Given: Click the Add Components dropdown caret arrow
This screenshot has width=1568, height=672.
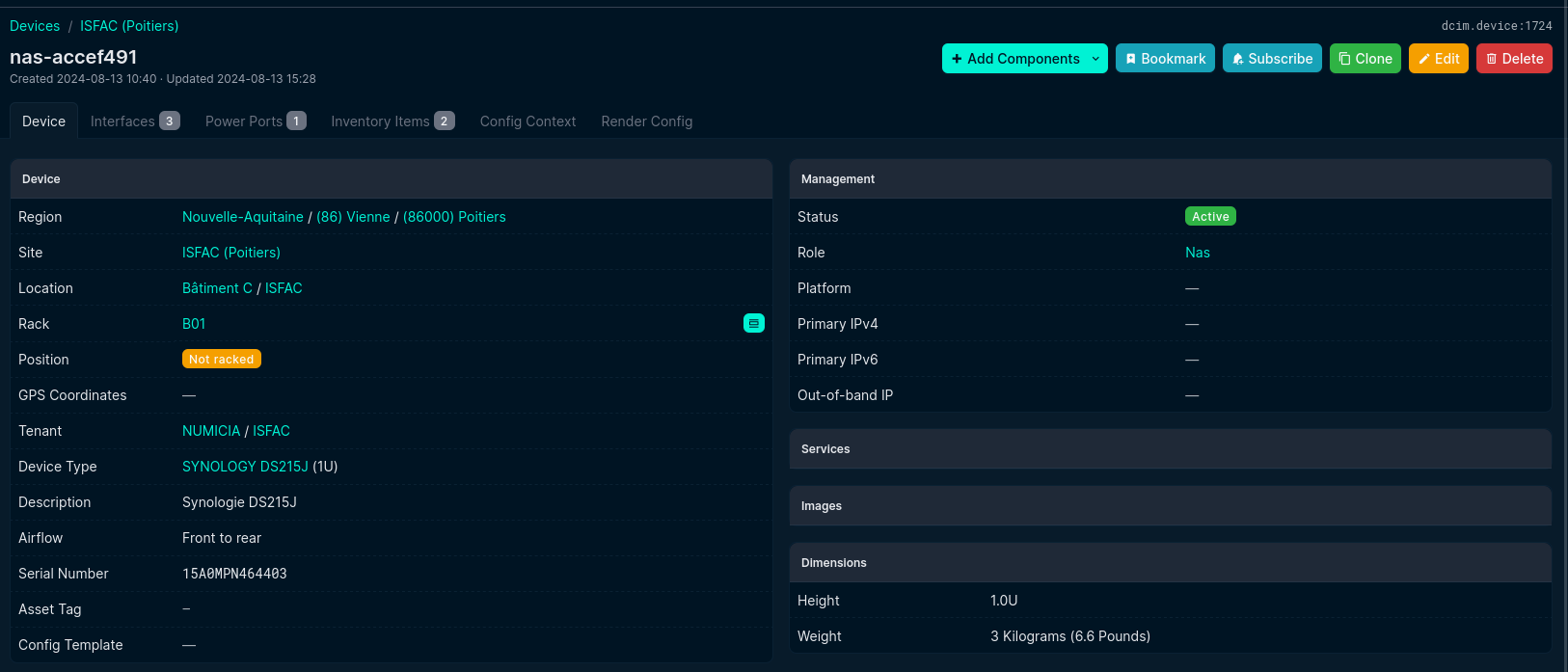Looking at the screenshot, I should coord(1095,59).
